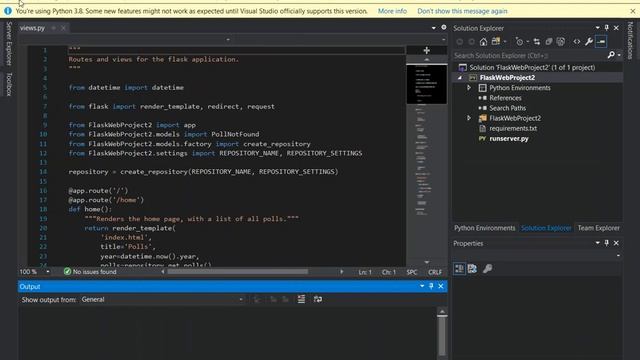The height and width of the screenshot is (360, 640).
Task: Click the editor tab gear settings icon
Action: click(444, 27)
